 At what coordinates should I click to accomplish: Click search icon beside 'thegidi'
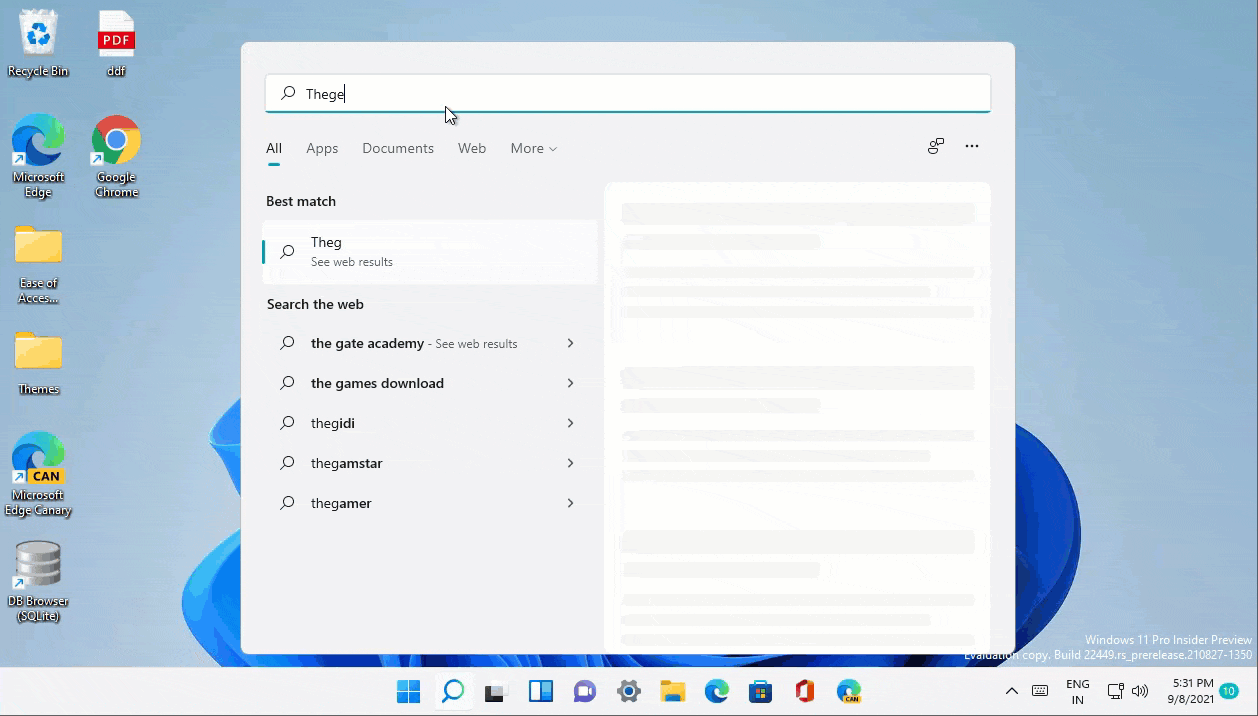click(x=288, y=423)
